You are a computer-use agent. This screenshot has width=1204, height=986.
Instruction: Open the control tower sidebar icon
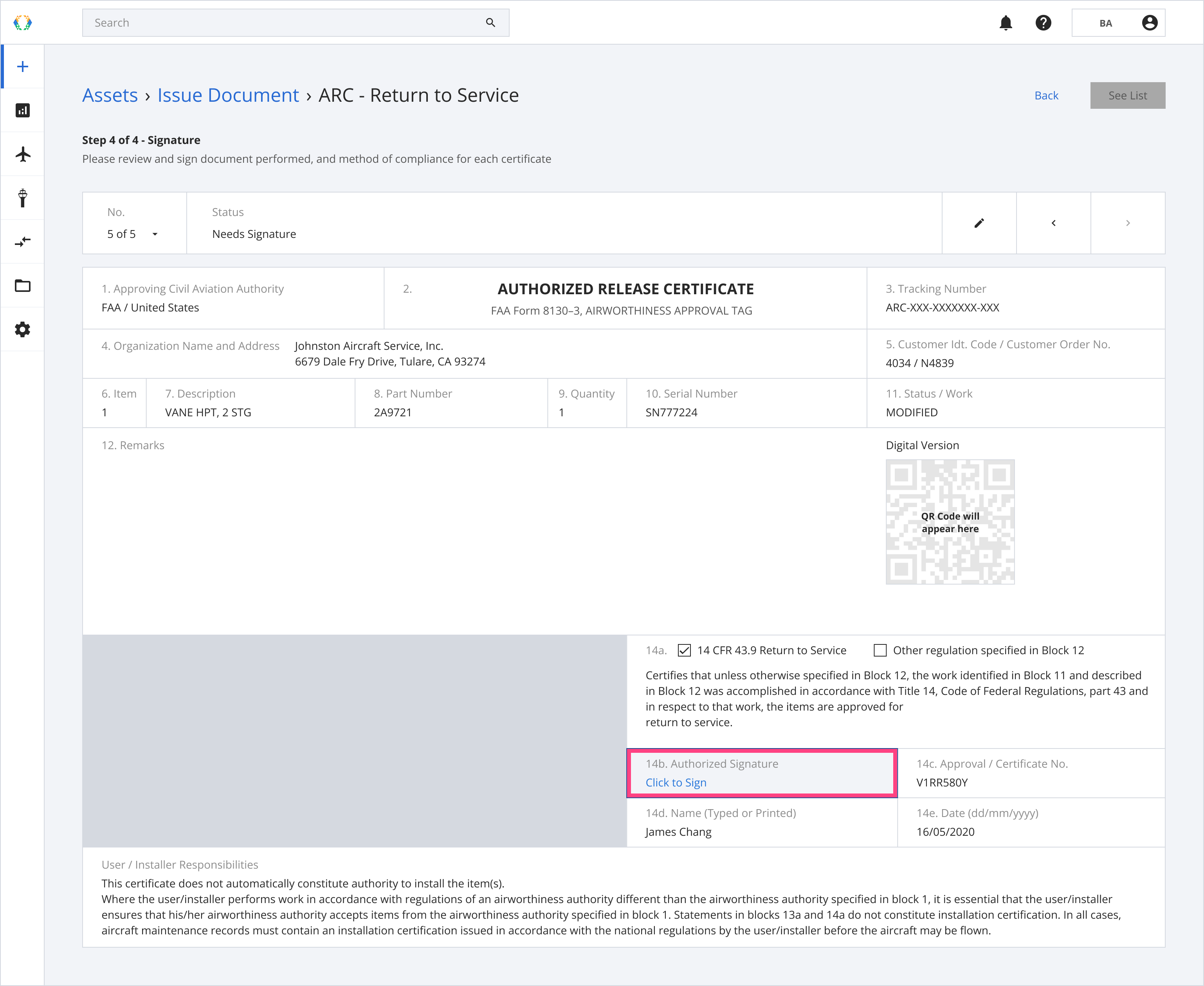click(23, 198)
